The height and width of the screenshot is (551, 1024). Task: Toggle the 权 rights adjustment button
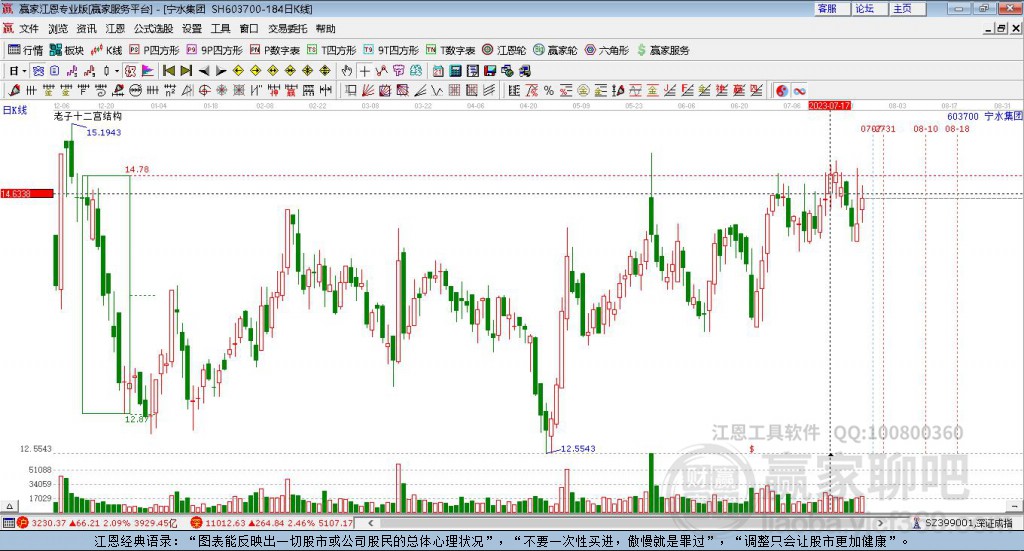point(130,71)
